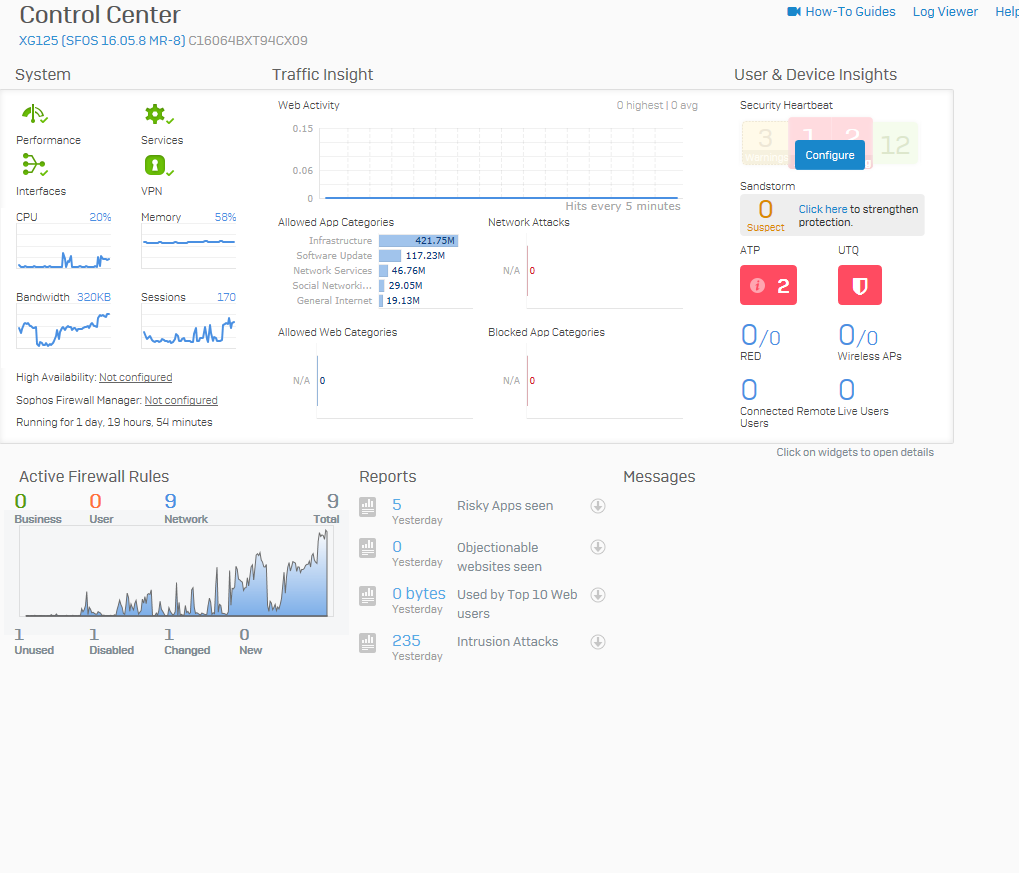Click the Disabled firewall rules count
1019x873 pixels.
click(x=94, y=634)
